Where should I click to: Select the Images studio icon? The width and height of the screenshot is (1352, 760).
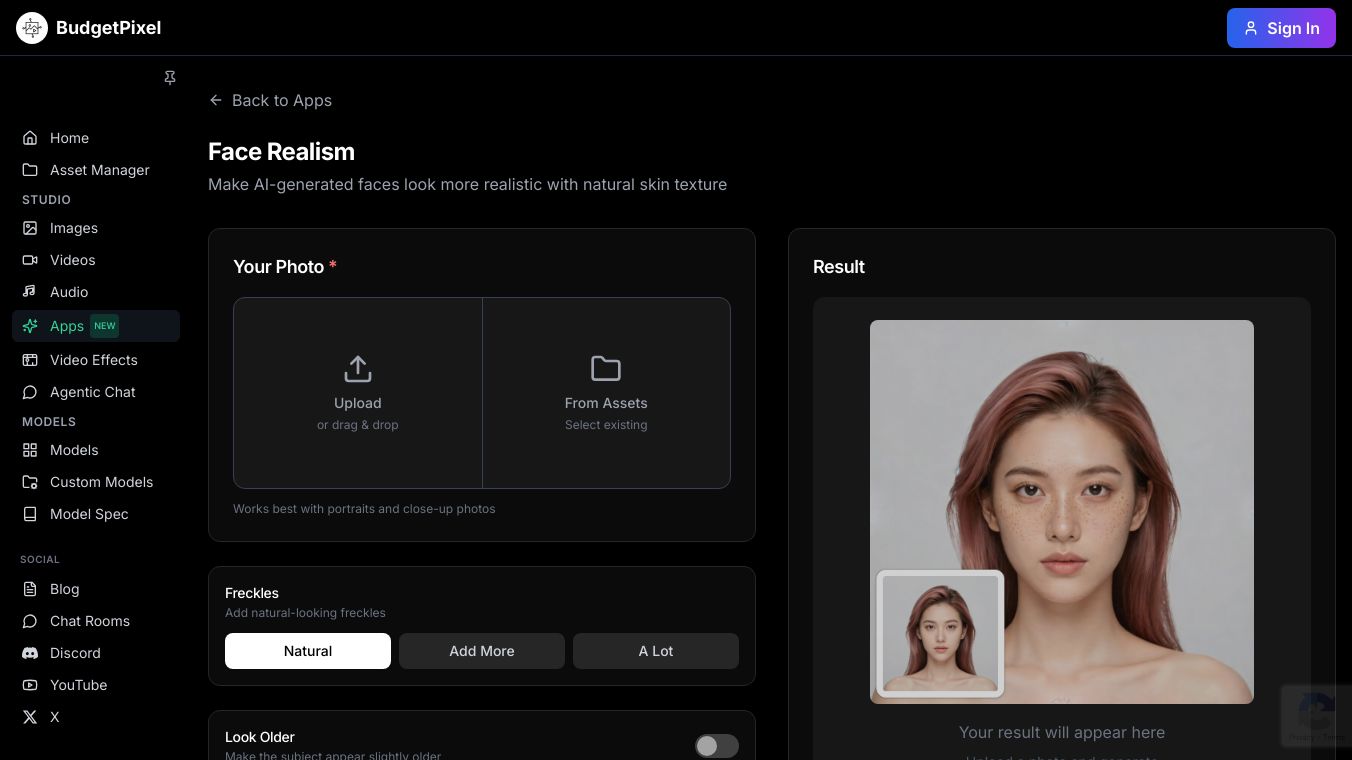[x=31, y=228]
